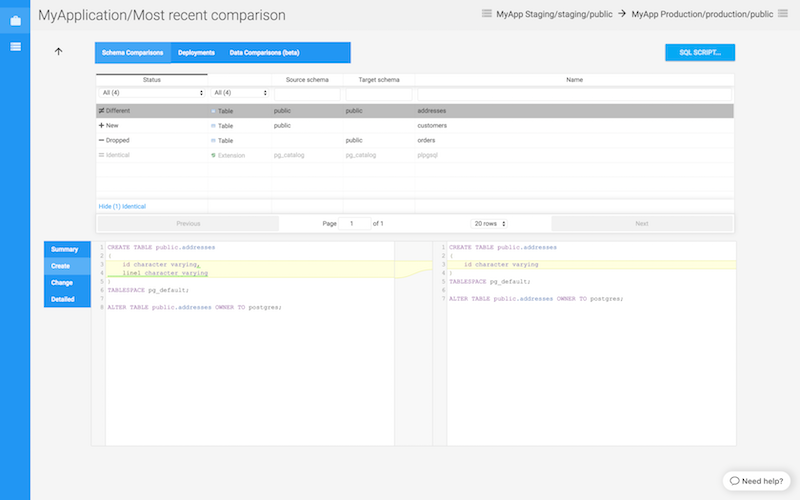The height and width of the screenshot is (500, 800).
Task: Click MyApp Production/production/public target label
Action: pyautogui.click(x=702, y=14)
